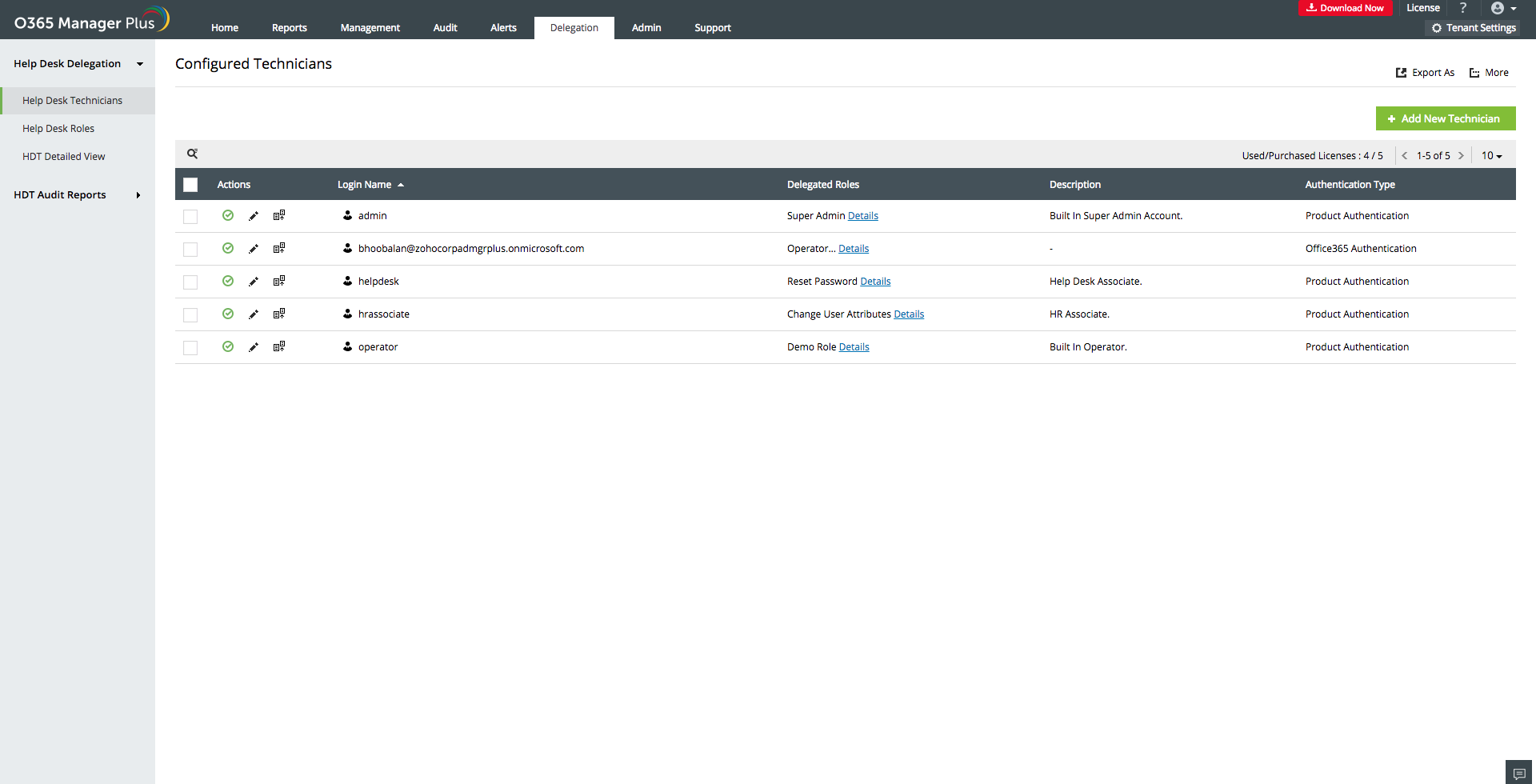Click the edit pencil icon for admin

[x=254, y=216]
